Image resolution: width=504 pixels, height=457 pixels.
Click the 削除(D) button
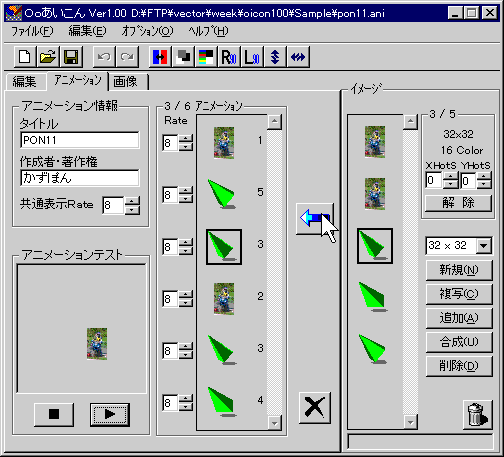(459, 366)
